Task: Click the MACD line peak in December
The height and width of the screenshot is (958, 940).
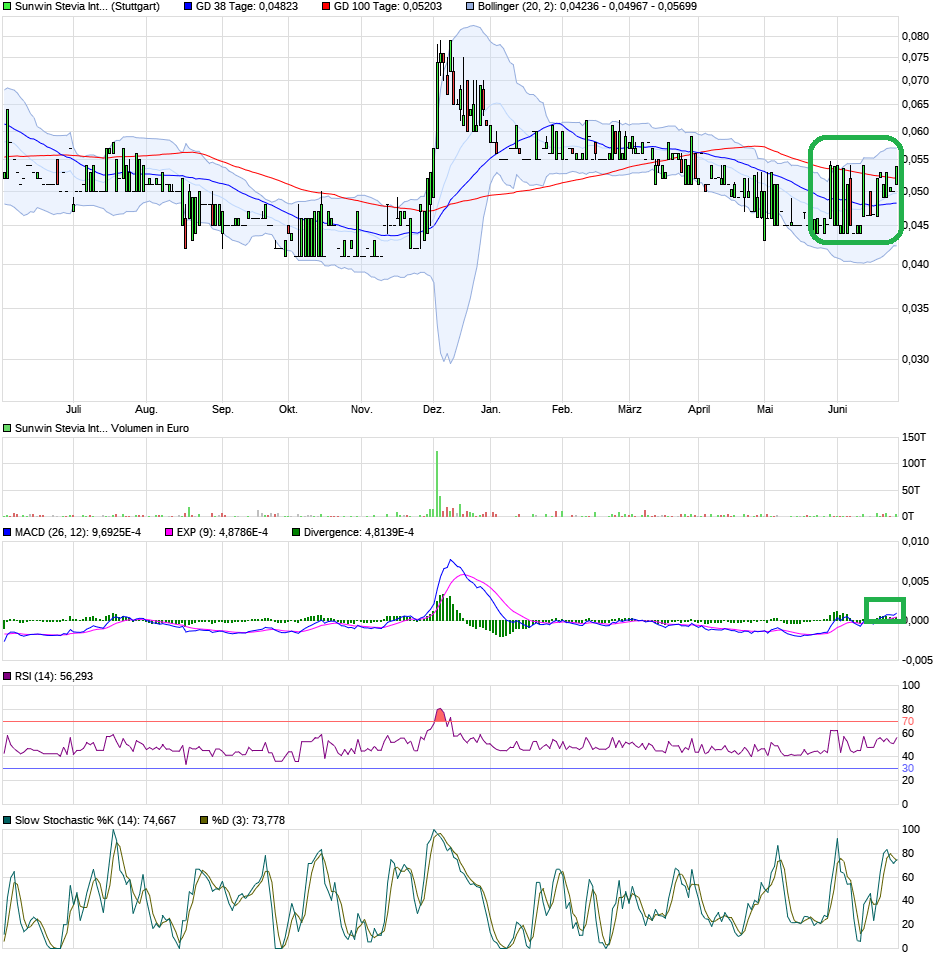Action: (x=451, y=560)
